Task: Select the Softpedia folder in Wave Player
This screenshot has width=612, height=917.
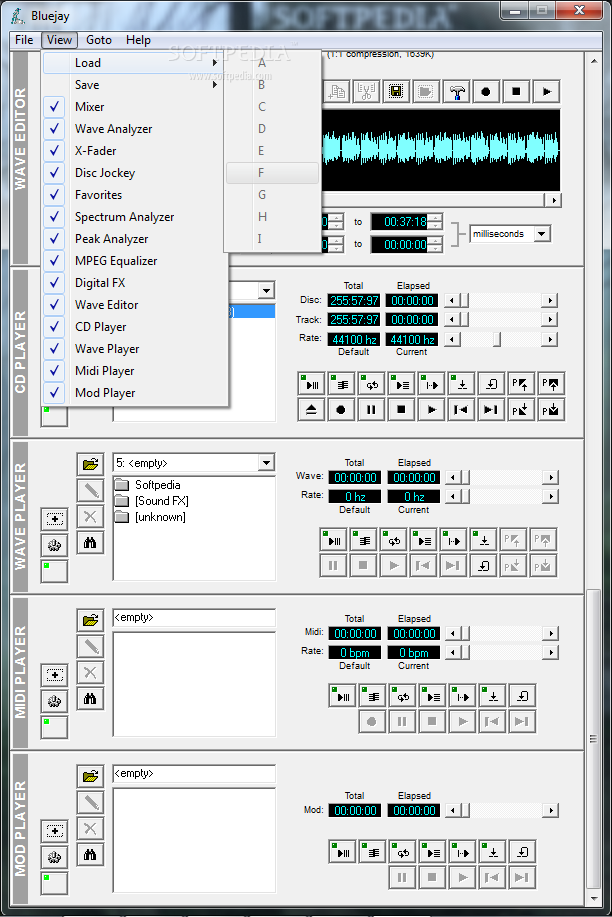Action: [149, 485]
